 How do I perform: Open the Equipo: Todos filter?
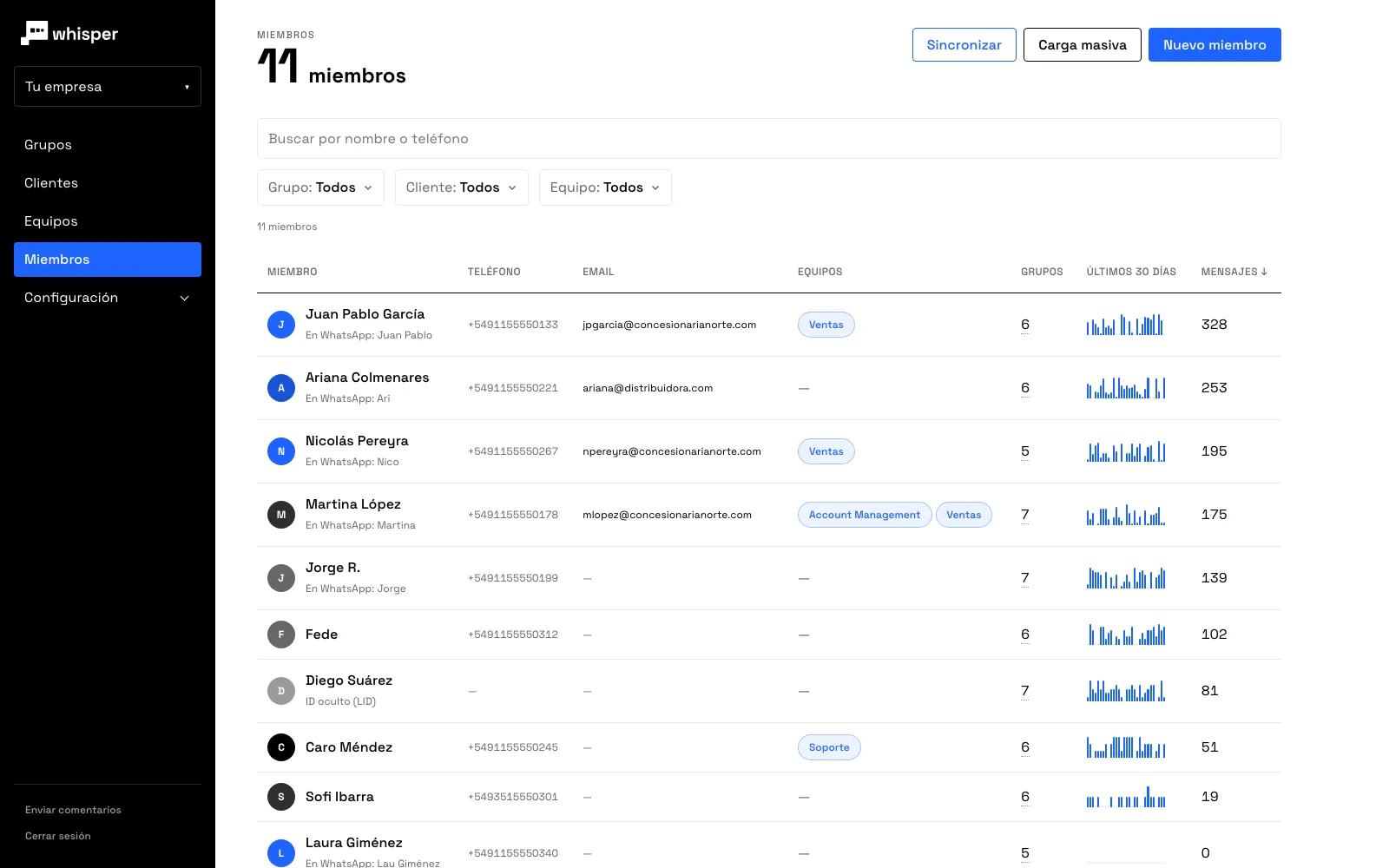click(605, 187)
